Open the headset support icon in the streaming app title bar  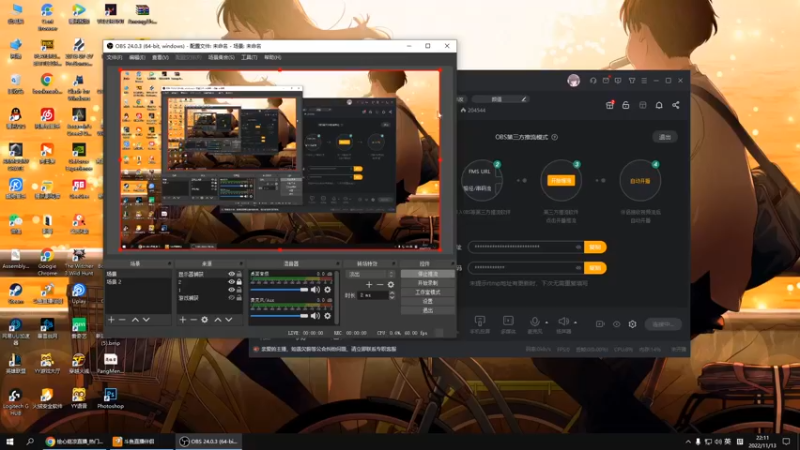[593, 81]
